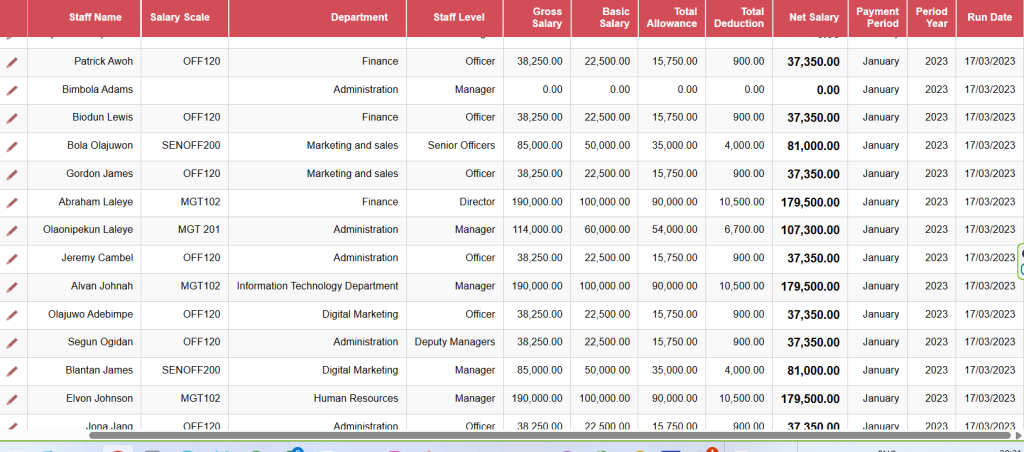1024x452 pixels.
Task: Click the pencil icon beside Gordon James
Action: coord(12,174)
